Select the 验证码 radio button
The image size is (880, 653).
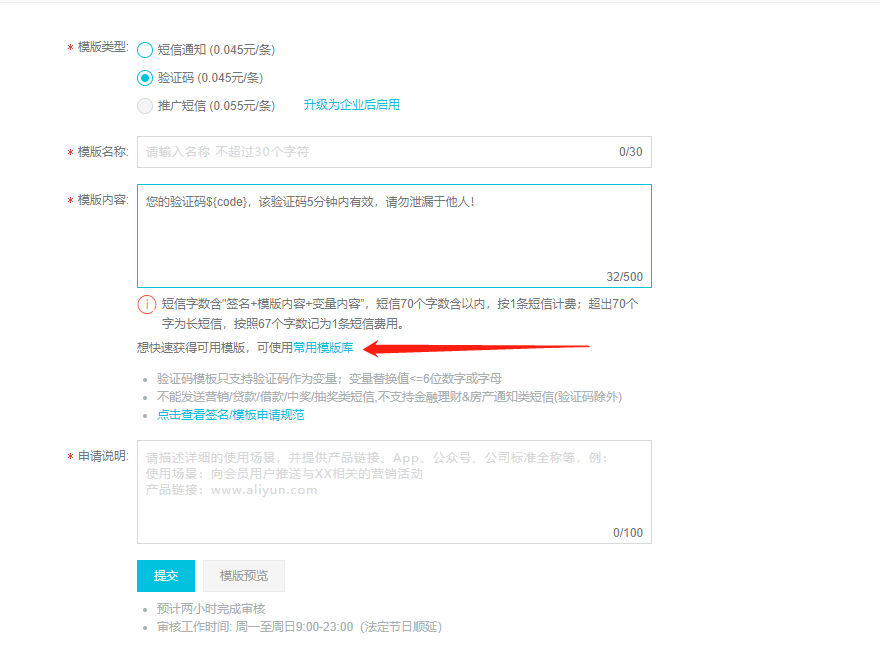tap(145, 78)
